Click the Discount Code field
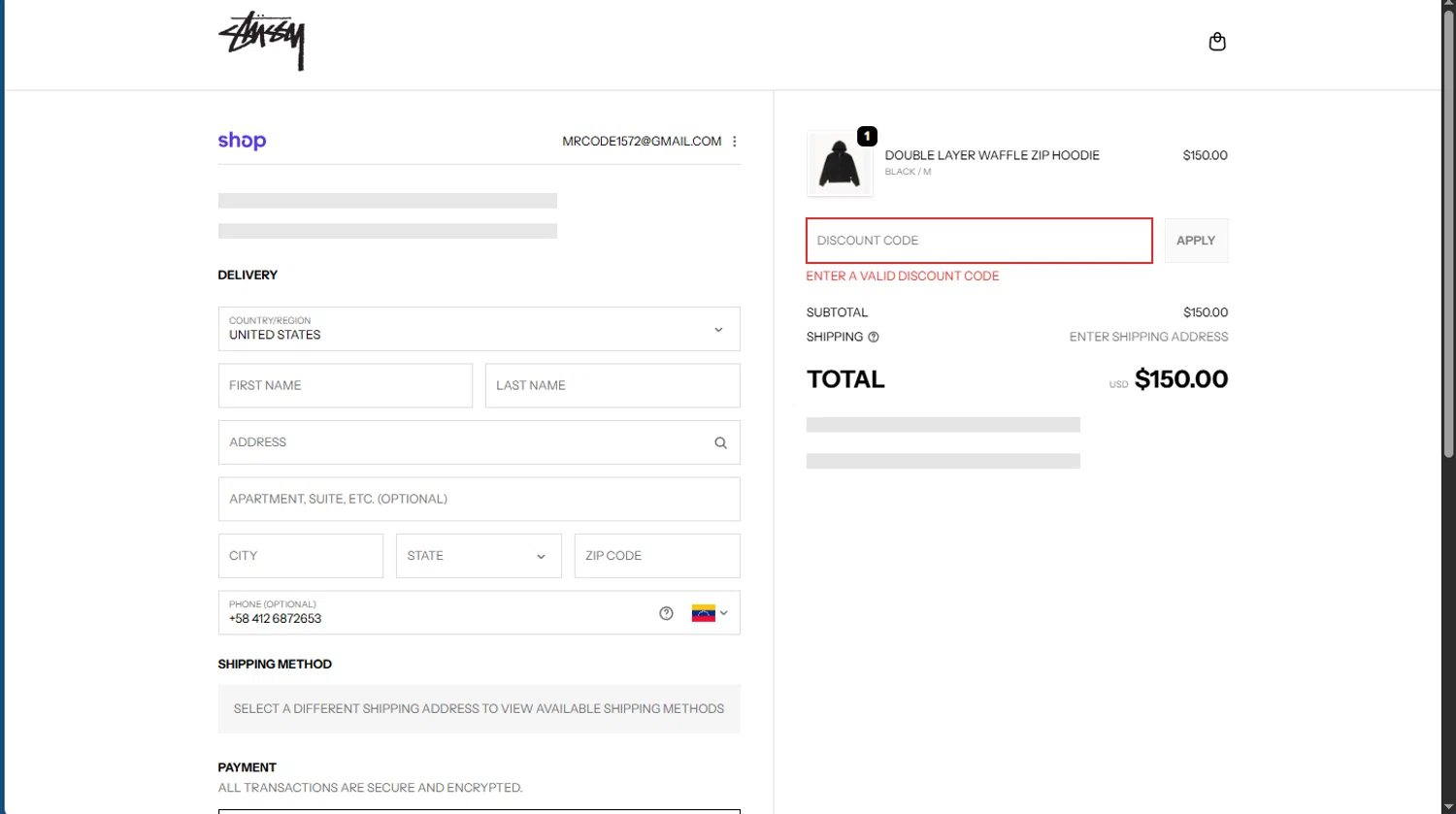This screenshot has height=814, width=1456. coord(979,241)
